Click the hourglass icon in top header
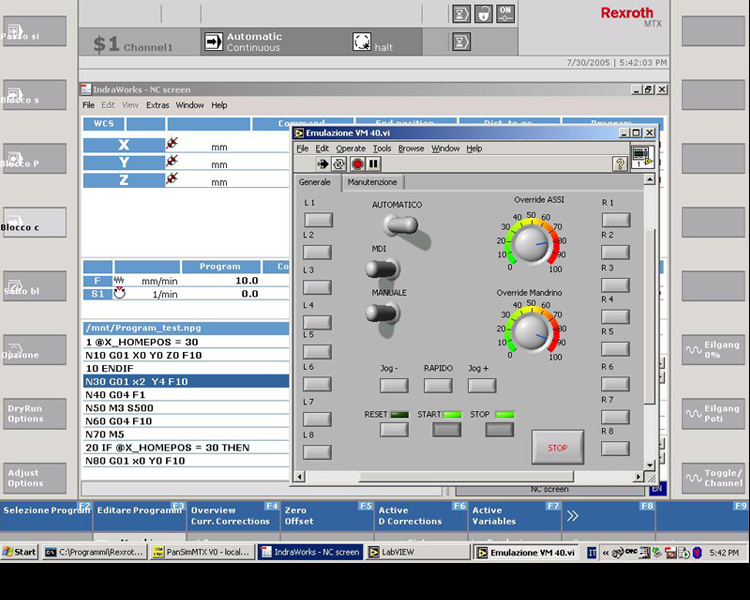 click(x=462, y=13)
